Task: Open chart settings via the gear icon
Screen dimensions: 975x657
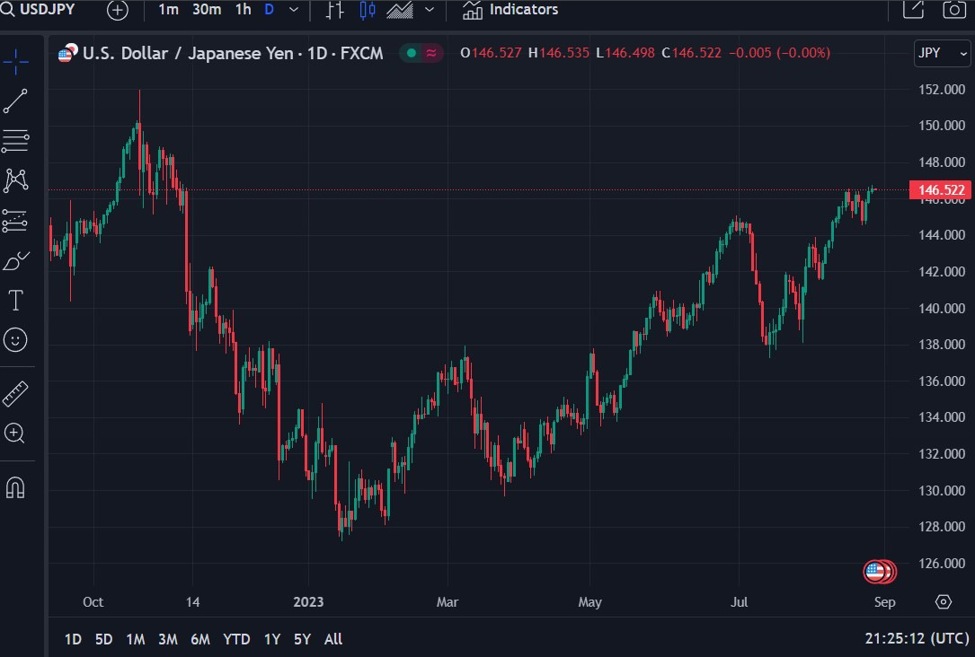Action: point(943,602)
